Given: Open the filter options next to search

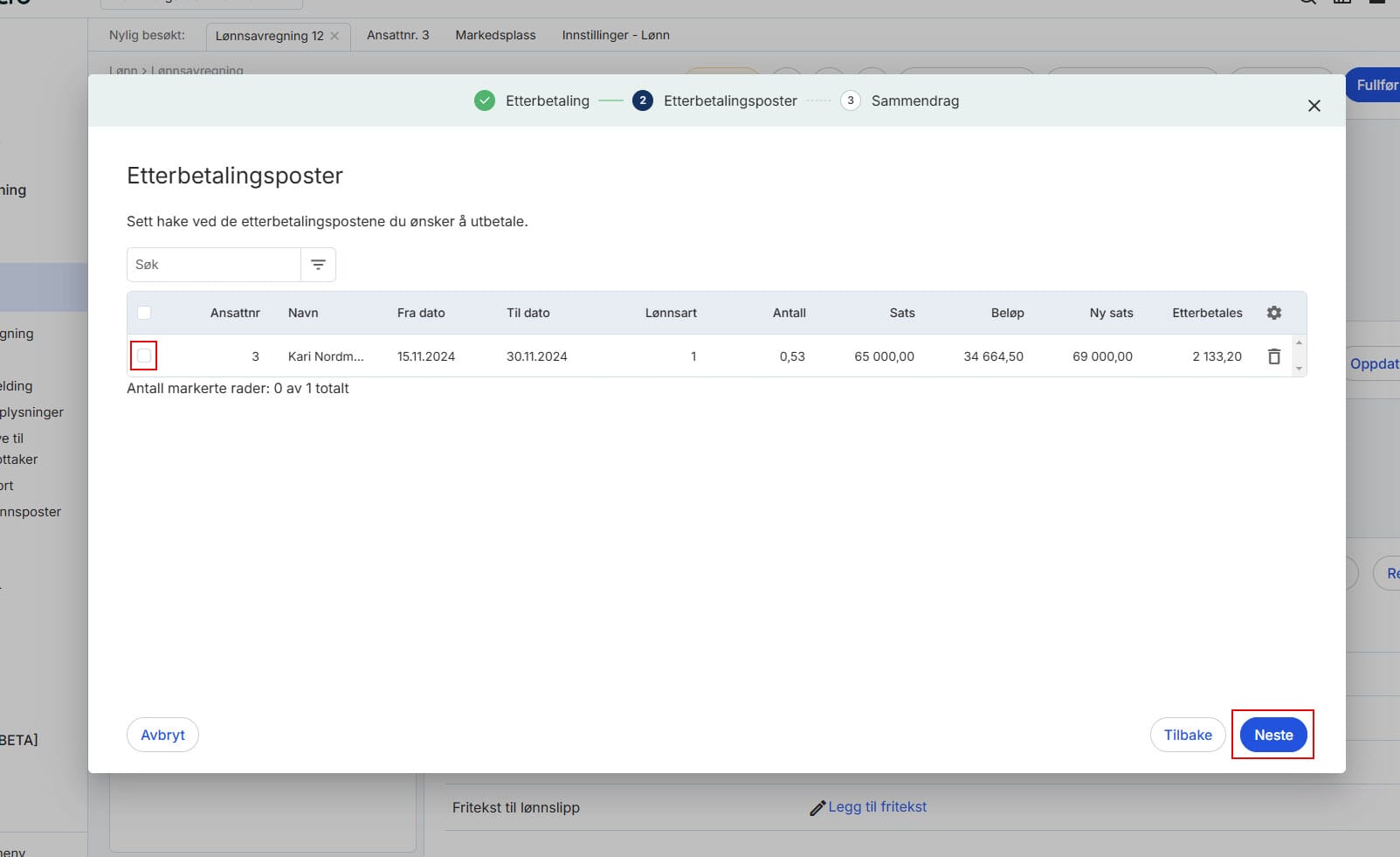Looking at the screenshot, I should (x=319, y=265).
